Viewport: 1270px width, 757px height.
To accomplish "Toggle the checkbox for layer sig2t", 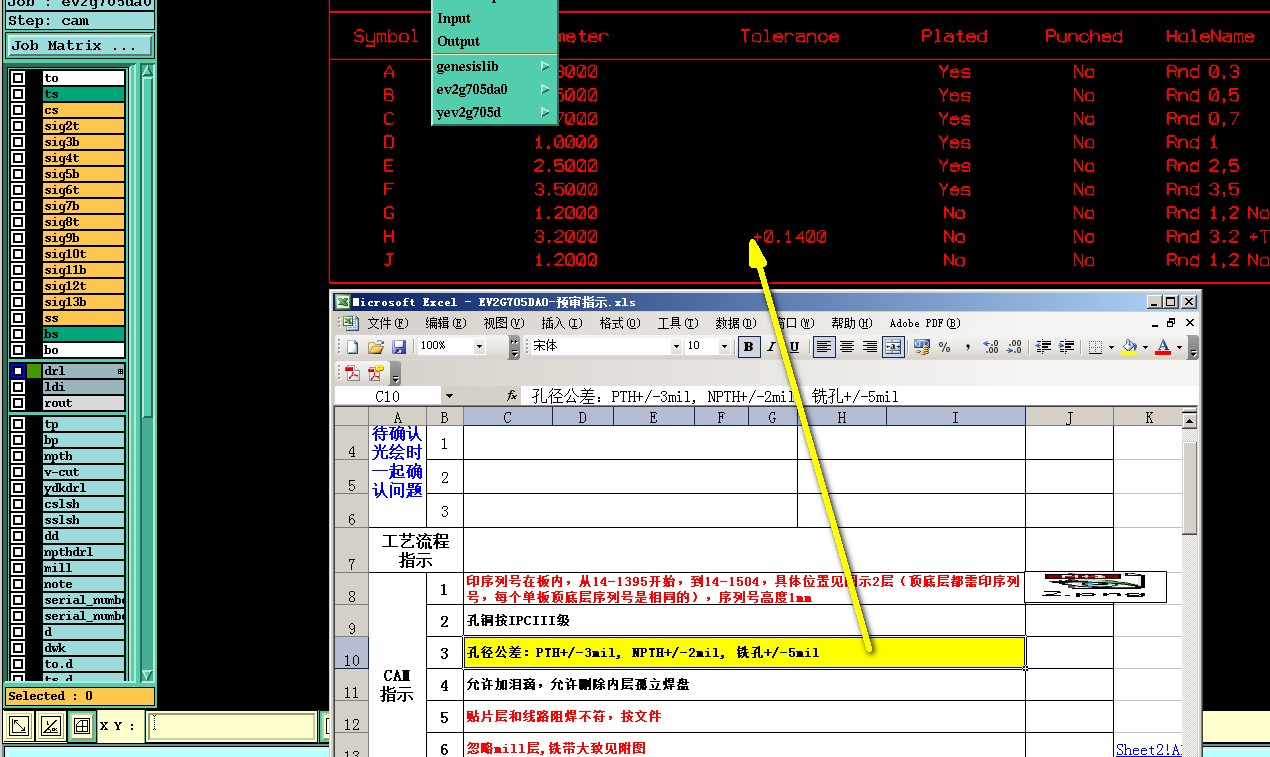I will pyautogui.click(x=18, y=126).
